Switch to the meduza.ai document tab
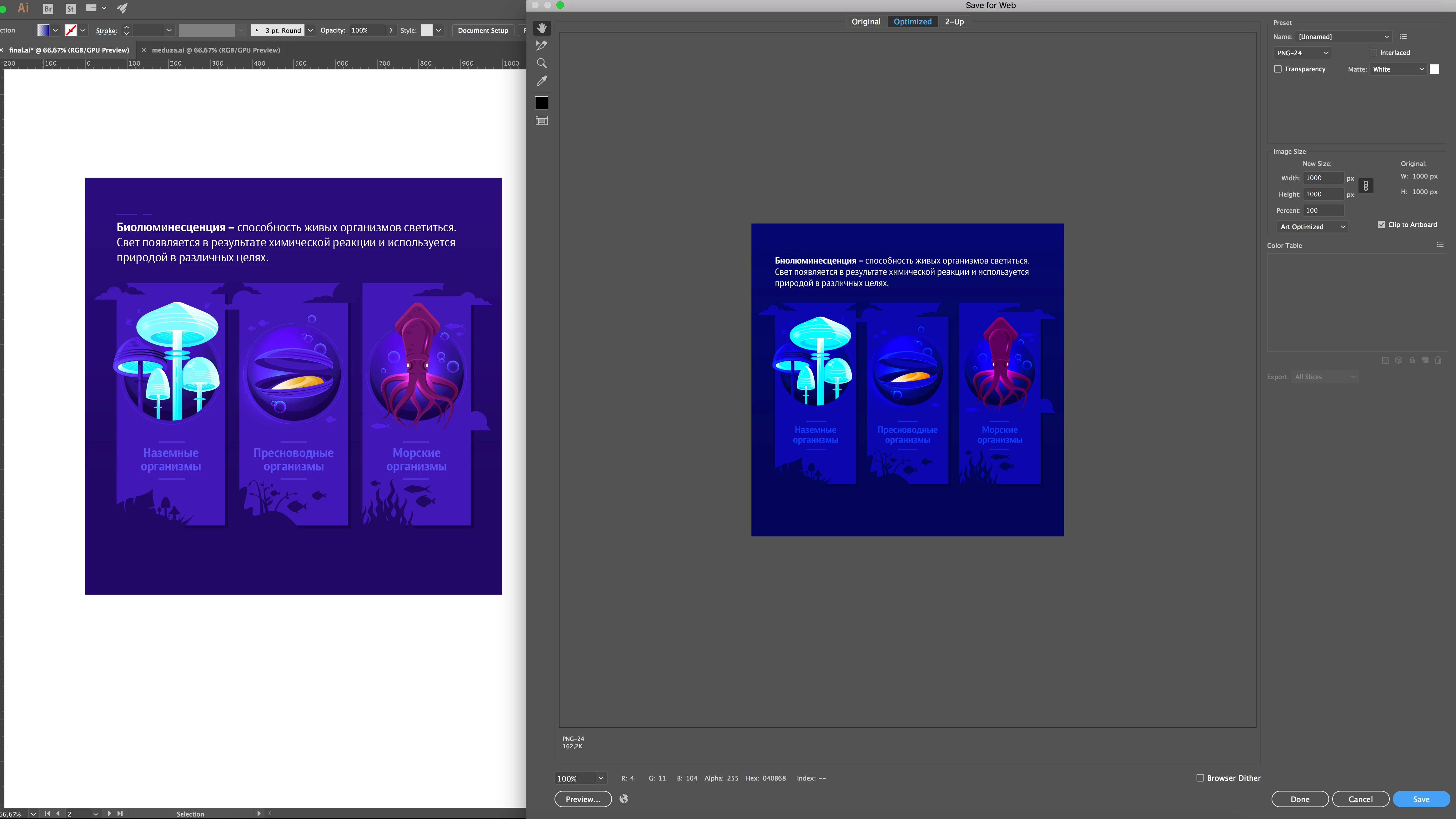 [216, 50]
